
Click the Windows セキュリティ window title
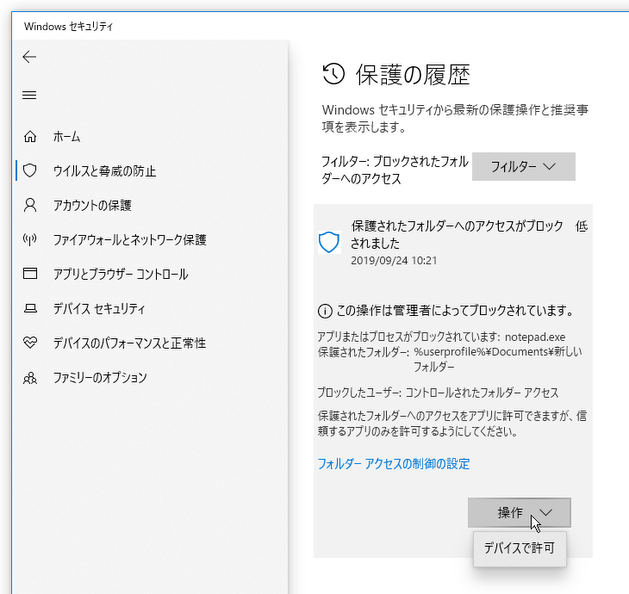(69, 26)
